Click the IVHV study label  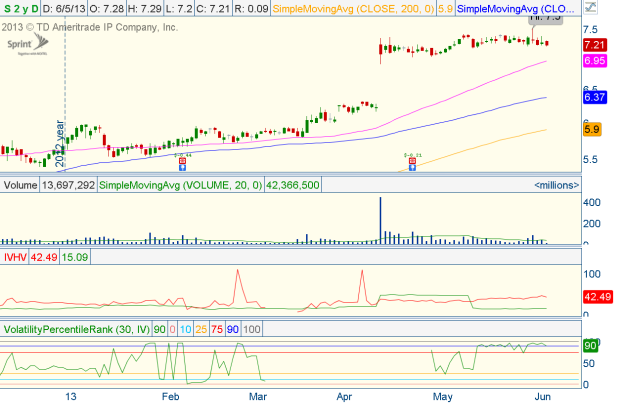(16, 256)
